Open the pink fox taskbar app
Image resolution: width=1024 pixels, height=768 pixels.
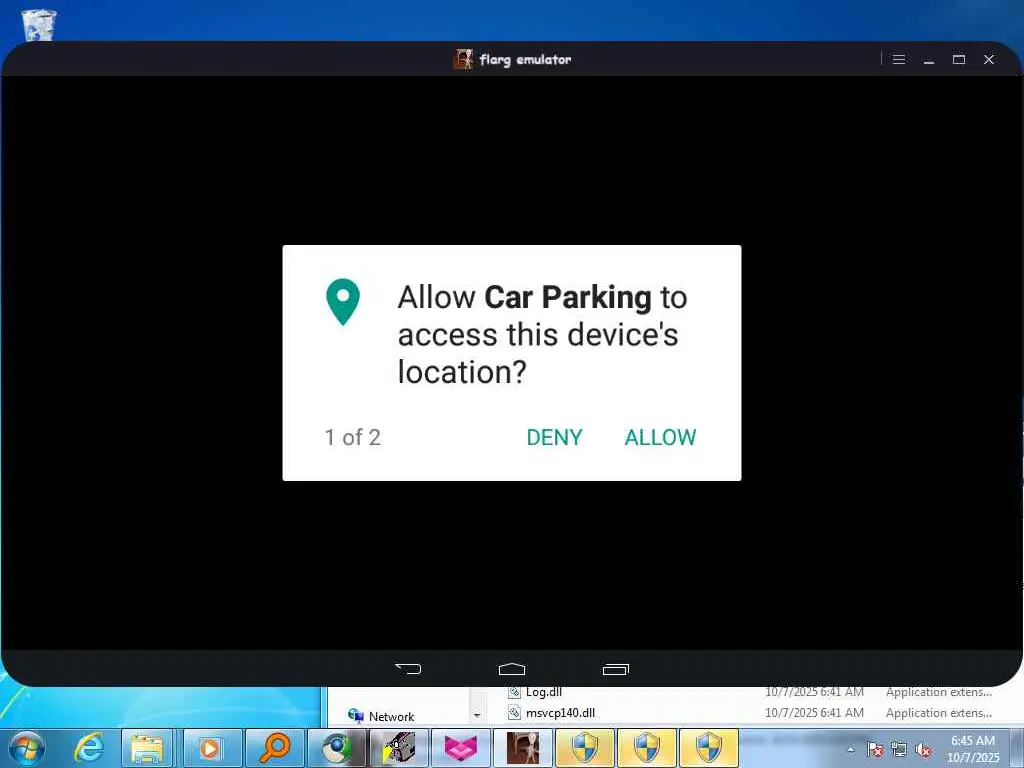pos(461,748)
